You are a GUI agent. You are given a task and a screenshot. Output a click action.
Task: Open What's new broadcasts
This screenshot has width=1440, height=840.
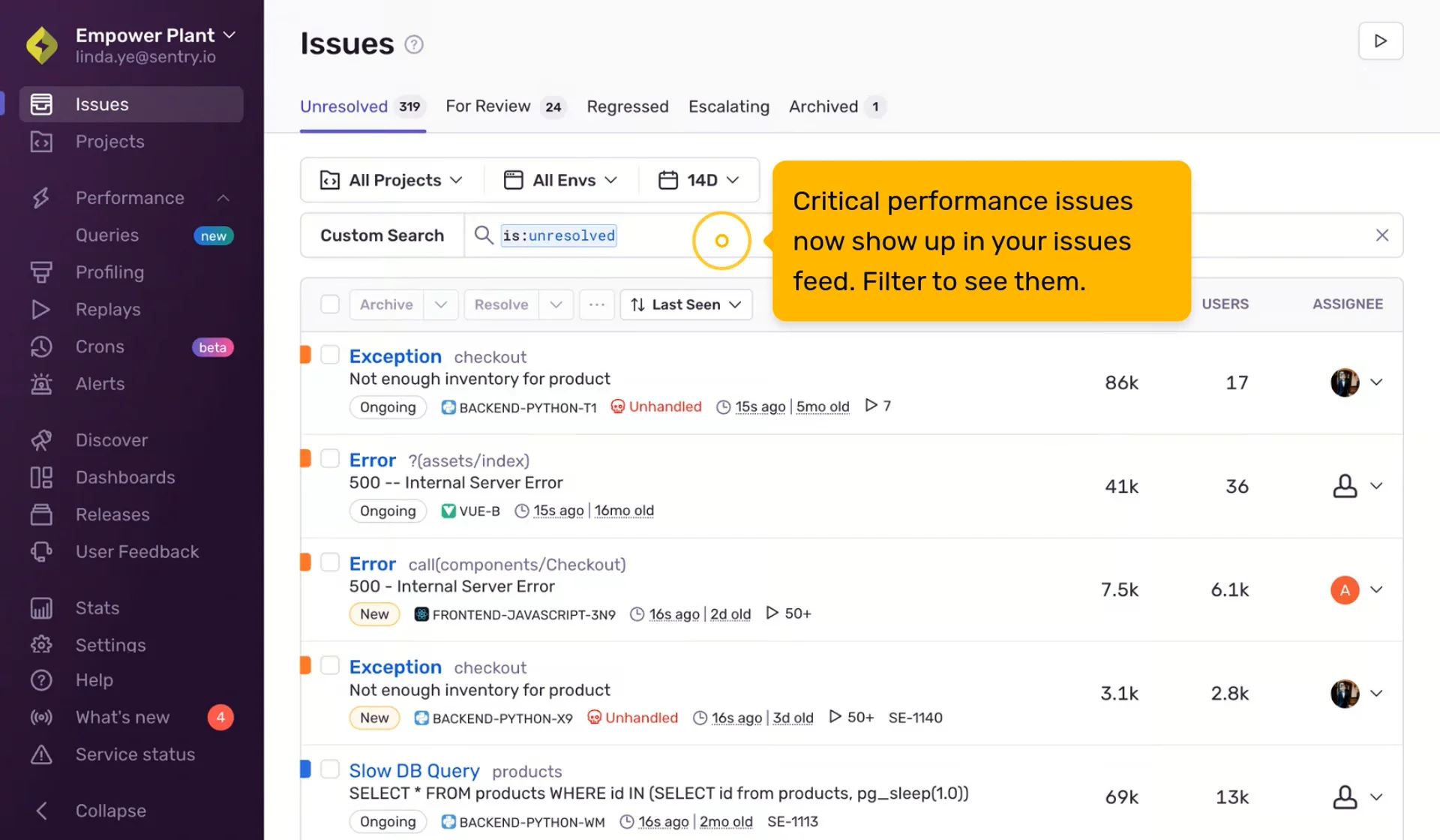pyautogui.click(x=122, y=718)
